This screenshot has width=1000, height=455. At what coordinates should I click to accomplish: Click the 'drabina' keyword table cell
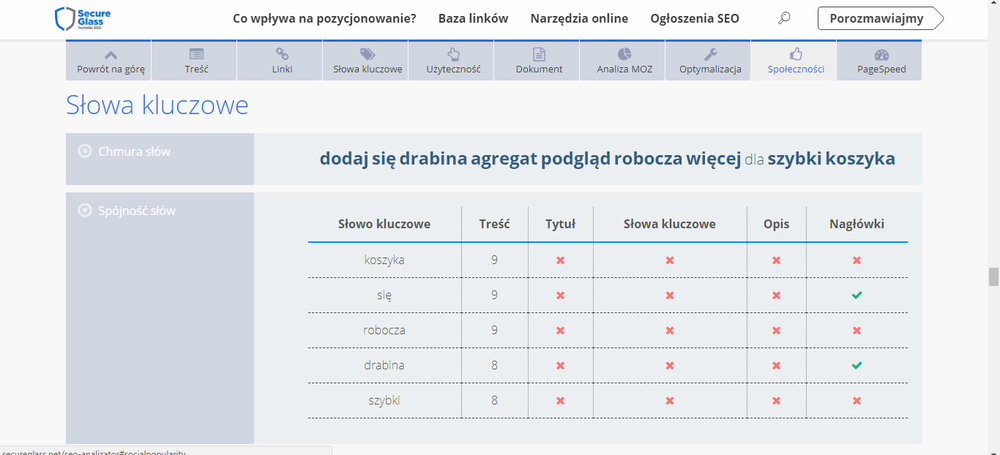point(385,366)
